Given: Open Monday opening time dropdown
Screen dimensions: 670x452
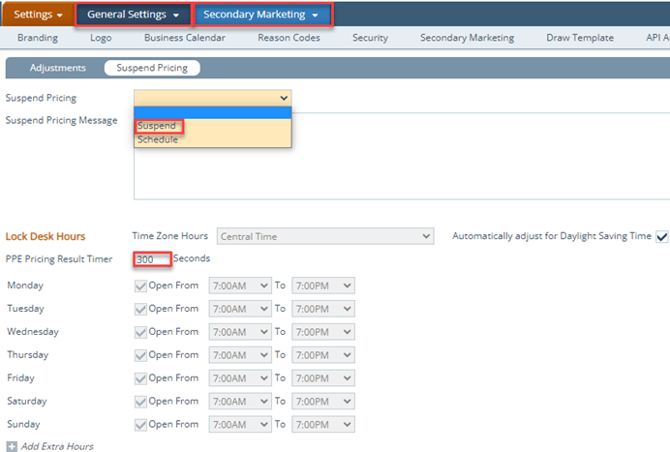Looking at the screenshot, I should click(x=239, y=285).
